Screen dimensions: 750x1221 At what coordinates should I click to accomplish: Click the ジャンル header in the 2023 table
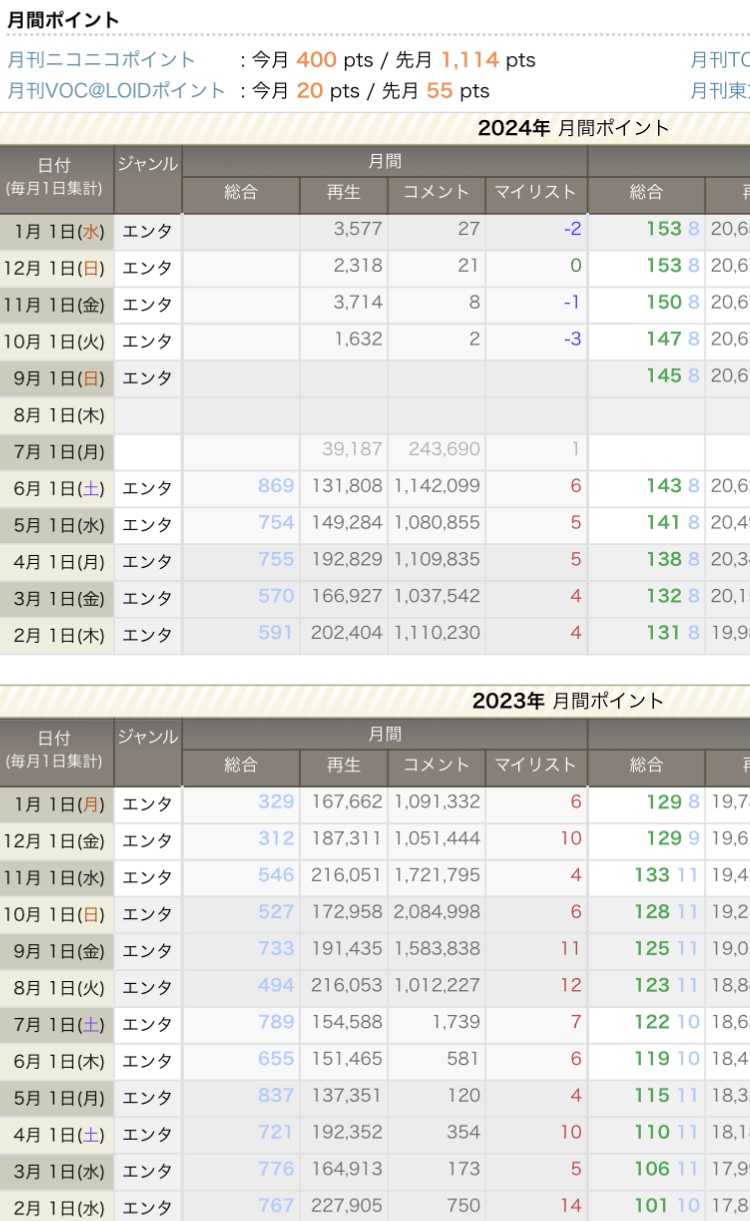point(147,737)
